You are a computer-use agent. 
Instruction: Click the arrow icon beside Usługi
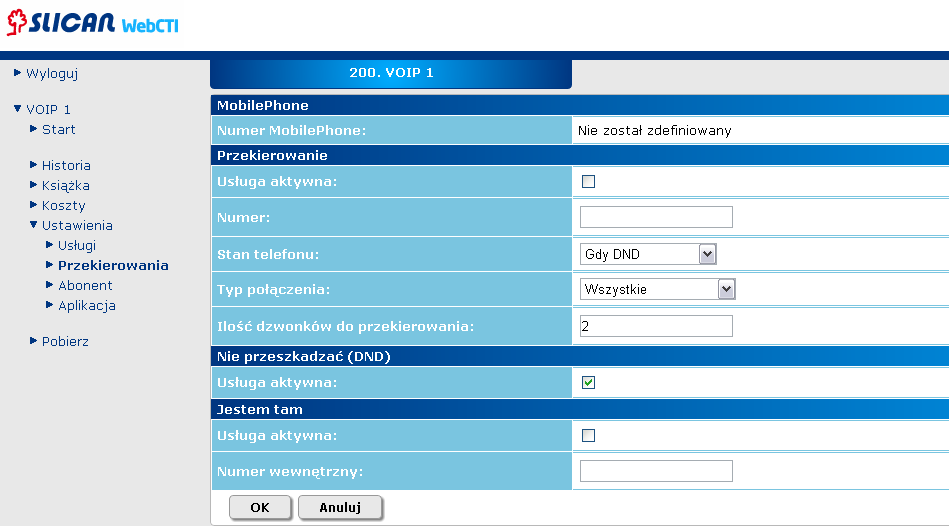pos(50,245)
